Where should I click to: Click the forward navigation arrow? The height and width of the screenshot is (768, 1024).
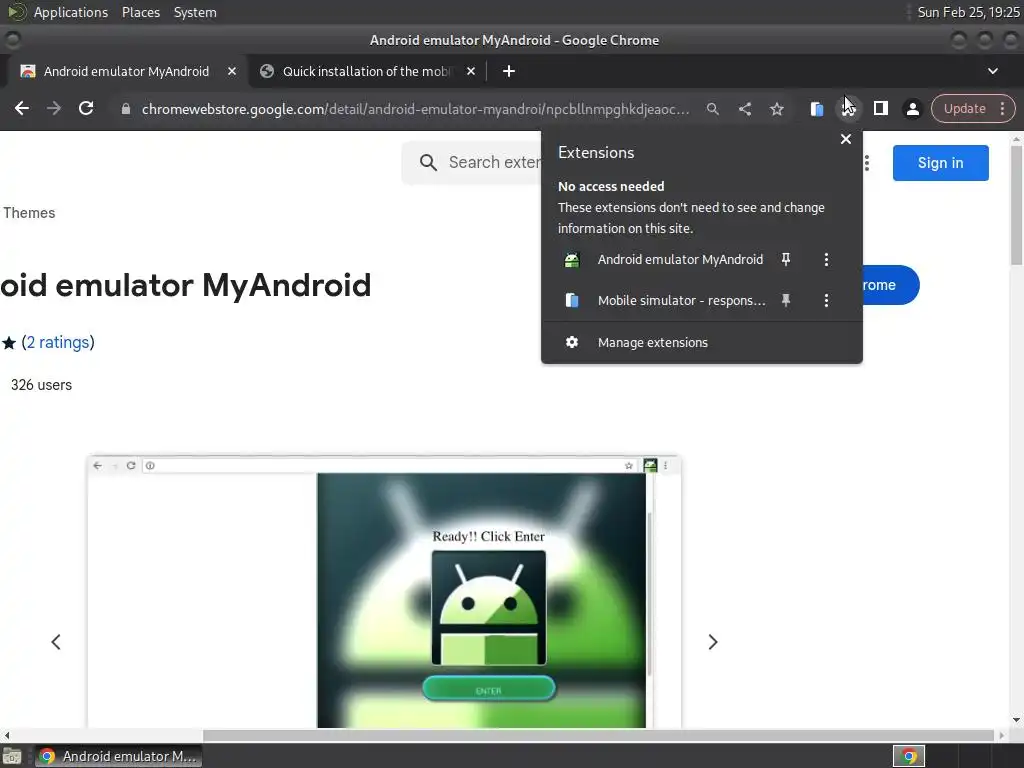[x=54, y=108]
